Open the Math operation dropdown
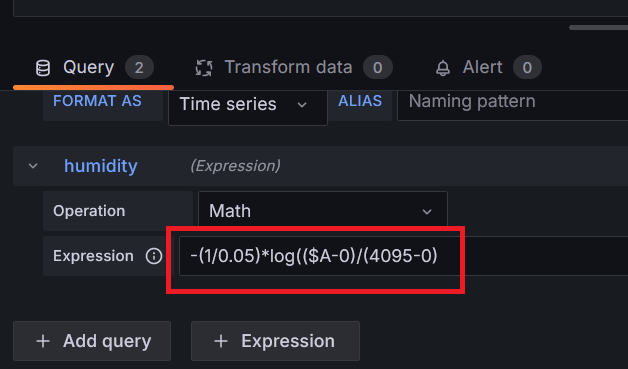This screenshot has width=628, height=369. click(323, 211)
